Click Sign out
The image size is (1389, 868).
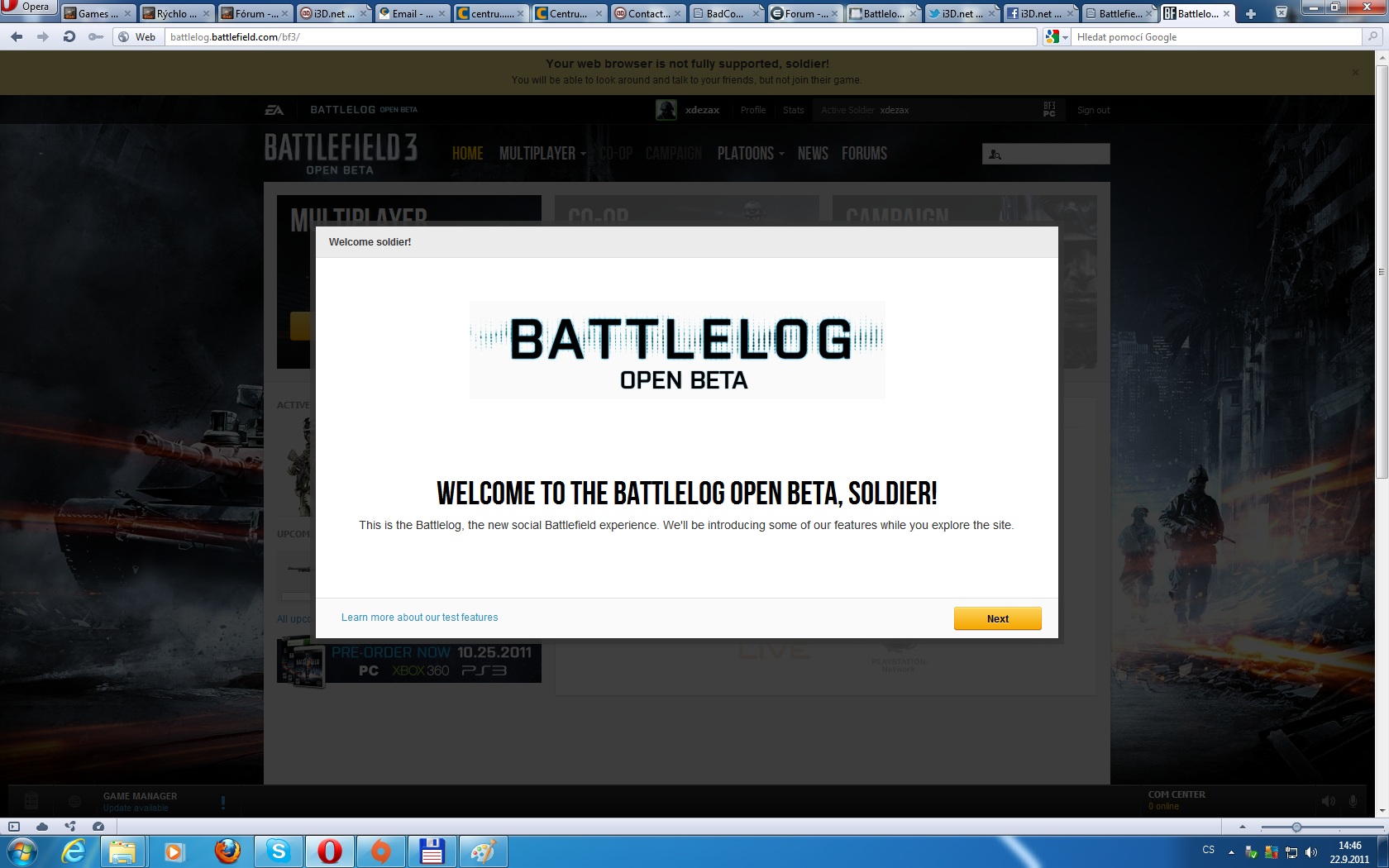1093,110
